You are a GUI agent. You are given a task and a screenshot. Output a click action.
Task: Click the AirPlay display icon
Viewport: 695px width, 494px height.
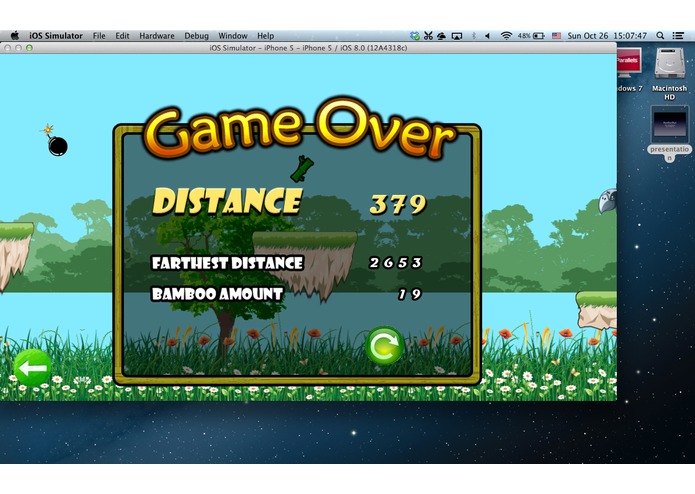pos(457,36)
